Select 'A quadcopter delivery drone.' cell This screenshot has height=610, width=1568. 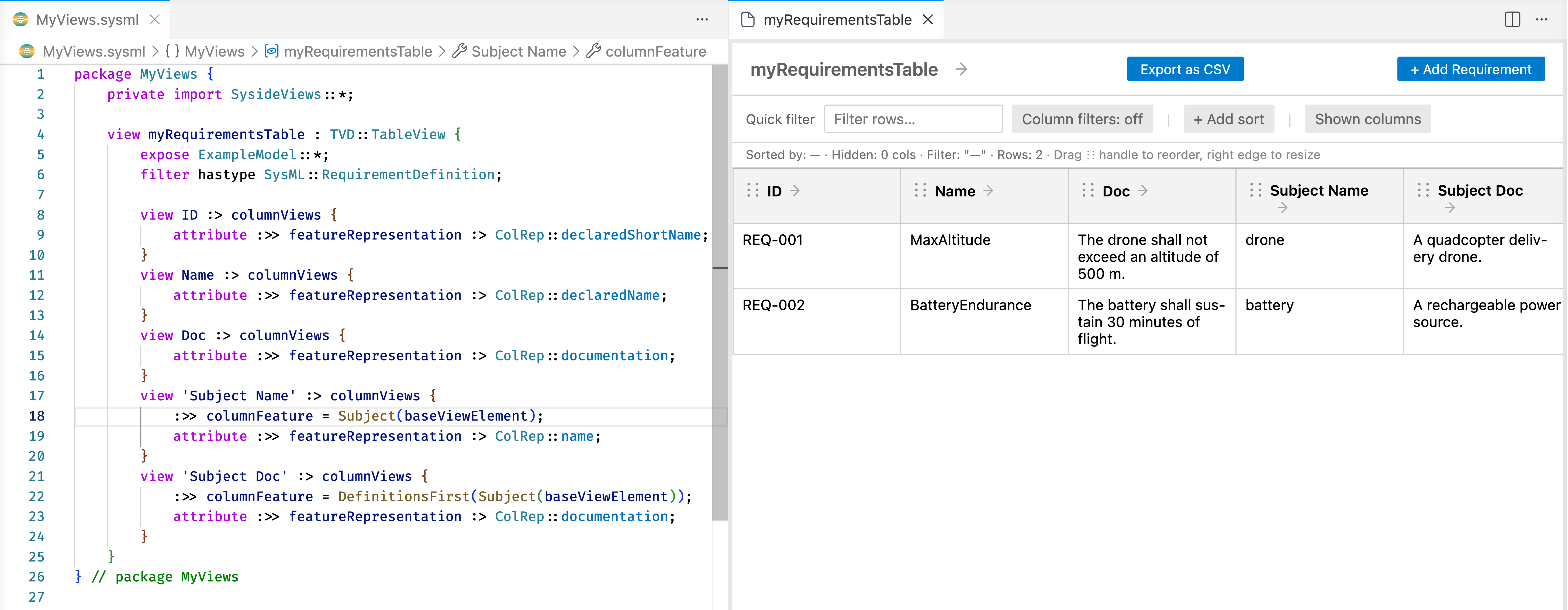tap(1483, 256)
